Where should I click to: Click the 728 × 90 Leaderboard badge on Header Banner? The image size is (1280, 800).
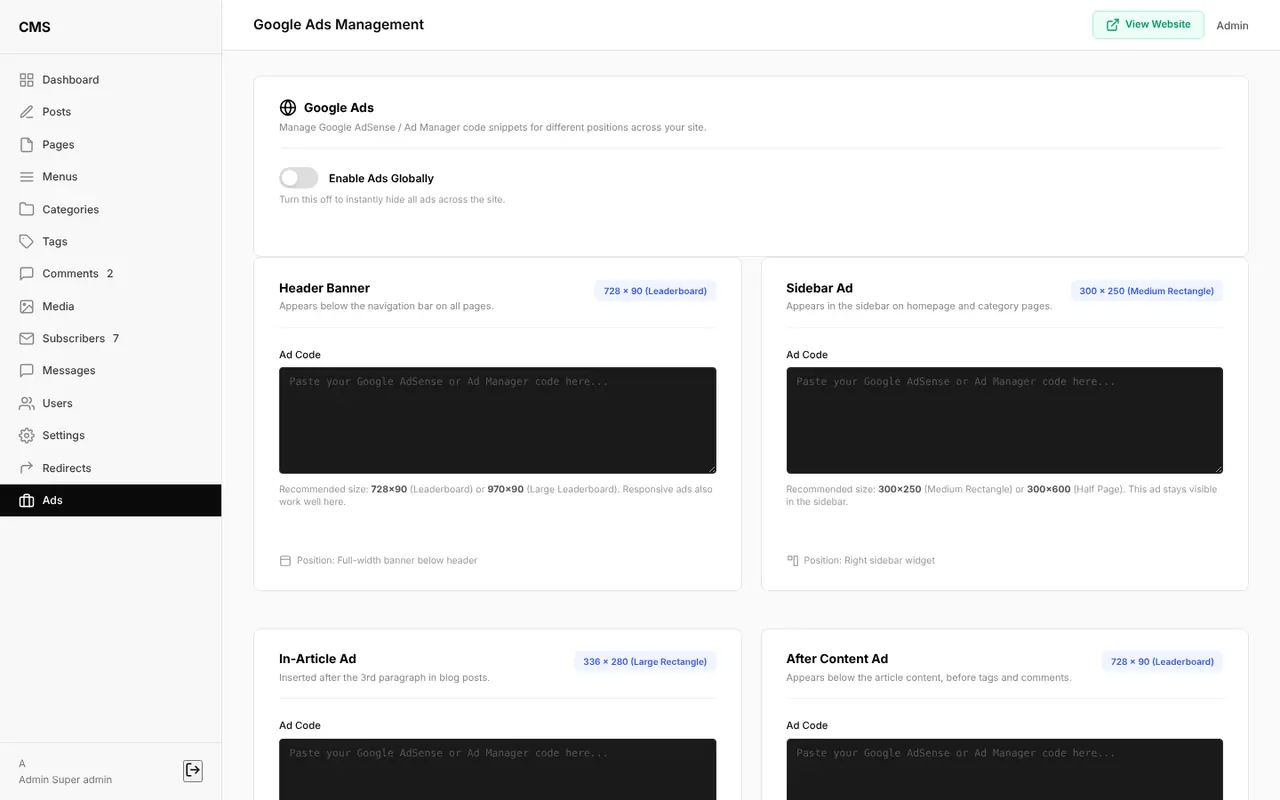click(x=655, y=291)
